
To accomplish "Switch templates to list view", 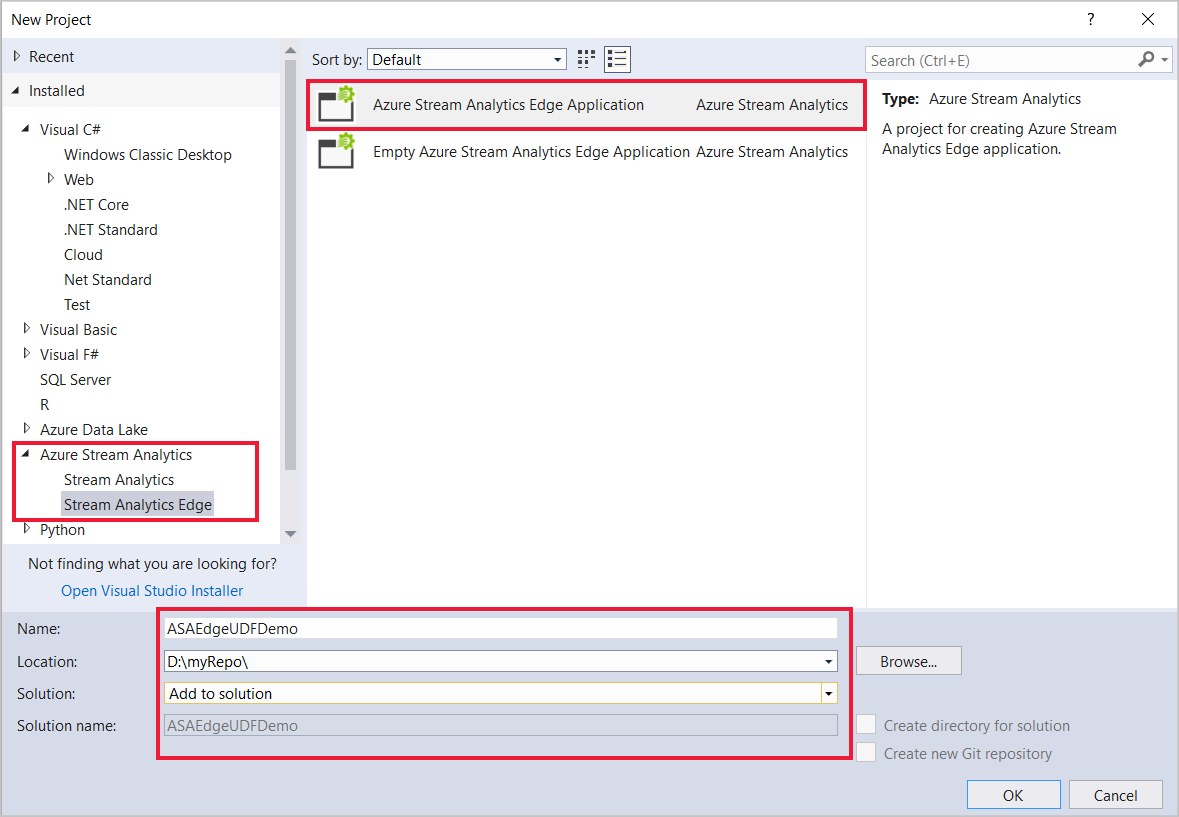I will click(617, 58).
